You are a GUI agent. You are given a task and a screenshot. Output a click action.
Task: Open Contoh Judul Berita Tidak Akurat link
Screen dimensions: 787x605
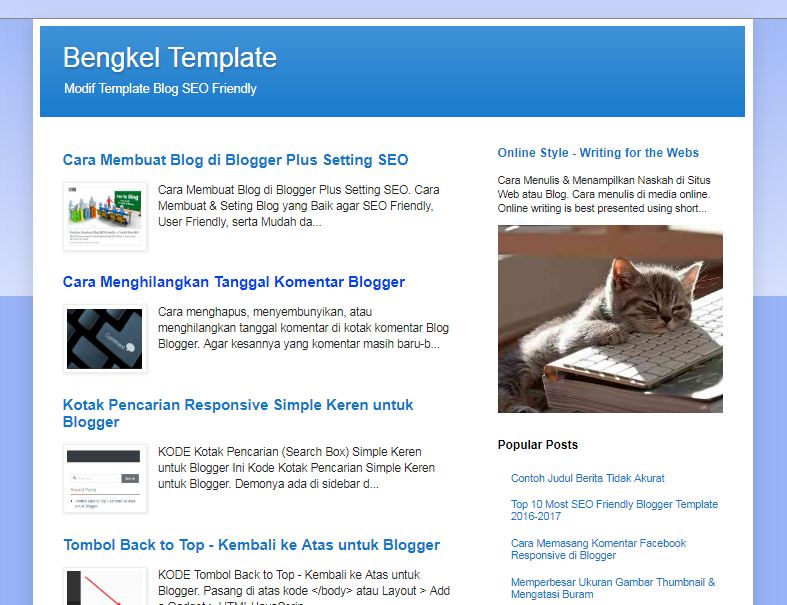coord(587,478)
